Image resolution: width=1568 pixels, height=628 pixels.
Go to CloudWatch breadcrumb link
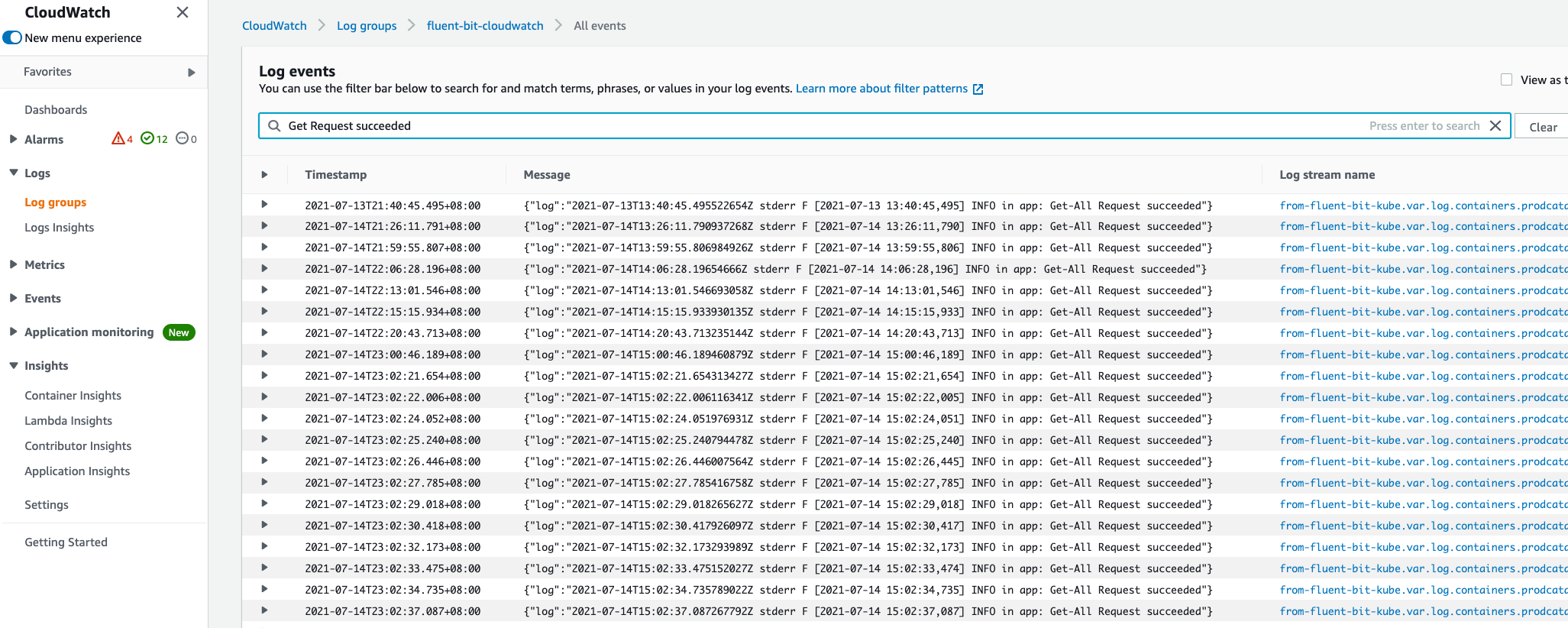274,25
